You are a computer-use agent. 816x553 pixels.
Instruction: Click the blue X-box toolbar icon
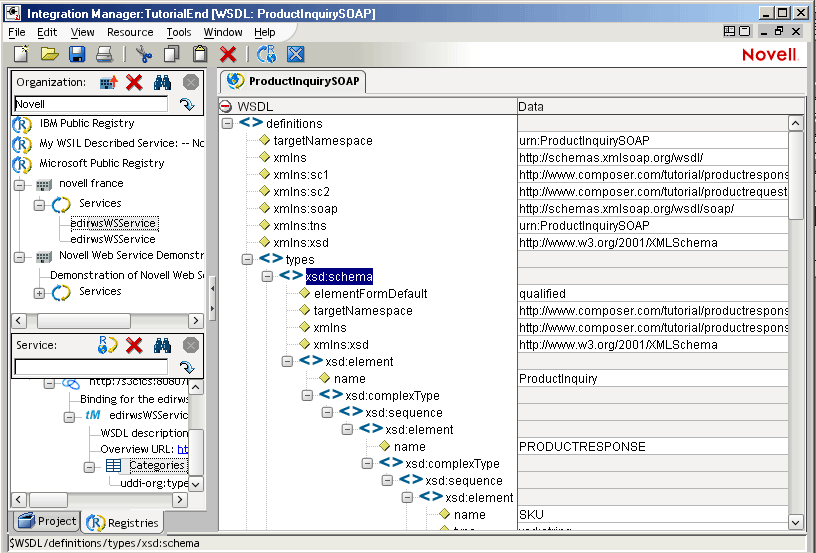pos(296,54)
